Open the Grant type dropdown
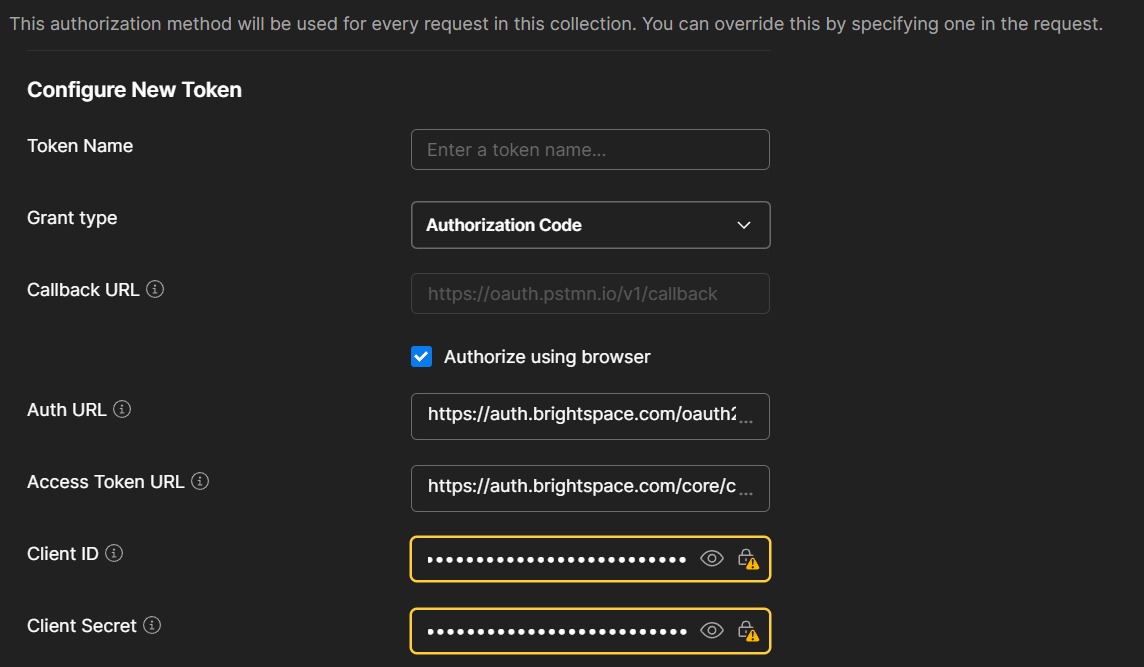The height and width of the screenshot is (667, 1144). pos(590,225)
